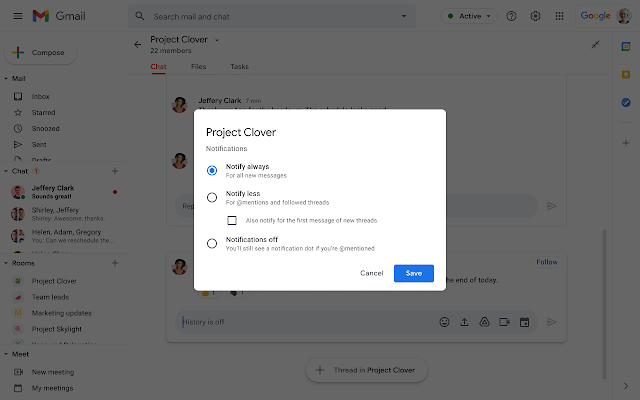
Task: Click the emoji picker icon
Action: click(x=444, y=322)
